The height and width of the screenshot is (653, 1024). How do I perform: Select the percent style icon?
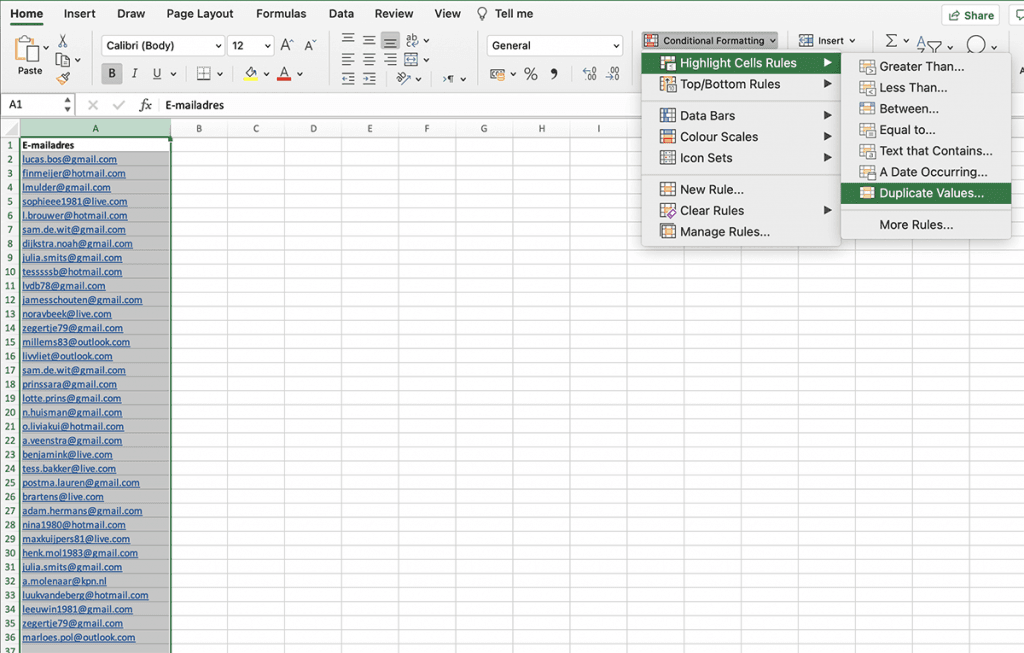[531, 73]
